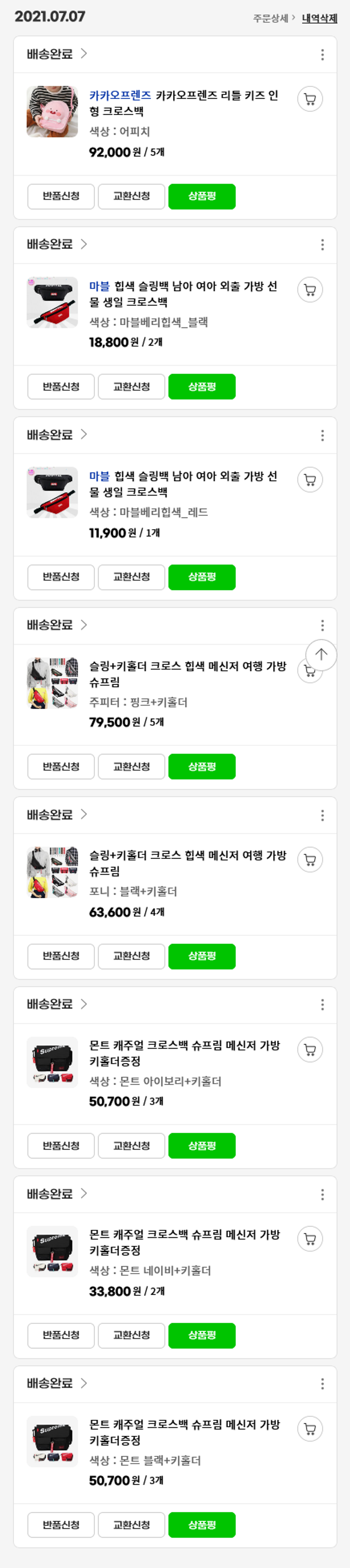
Task: Add Kakao Friends 어피치 crossbag to cart
Action: coord(310,99)
